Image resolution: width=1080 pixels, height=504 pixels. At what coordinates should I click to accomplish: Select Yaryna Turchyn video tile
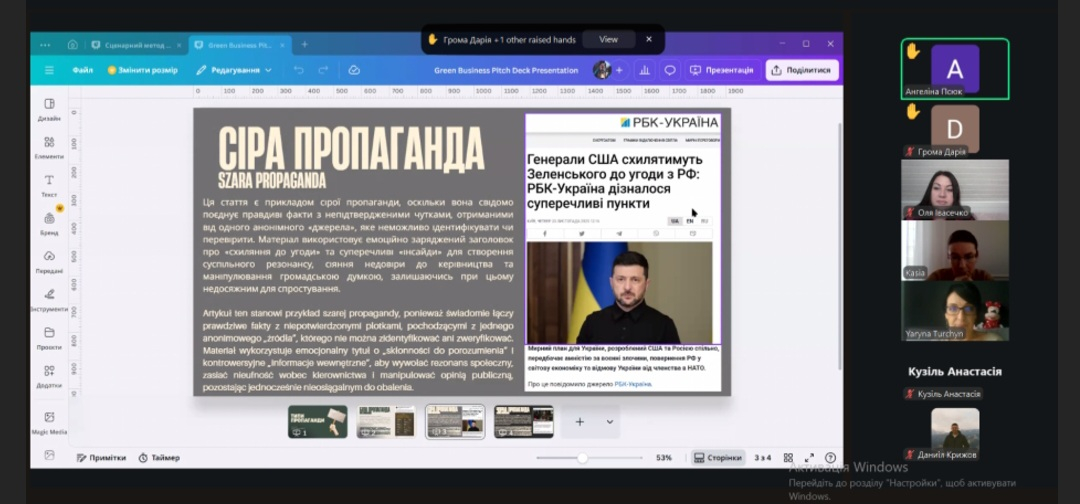coord(955,311)
